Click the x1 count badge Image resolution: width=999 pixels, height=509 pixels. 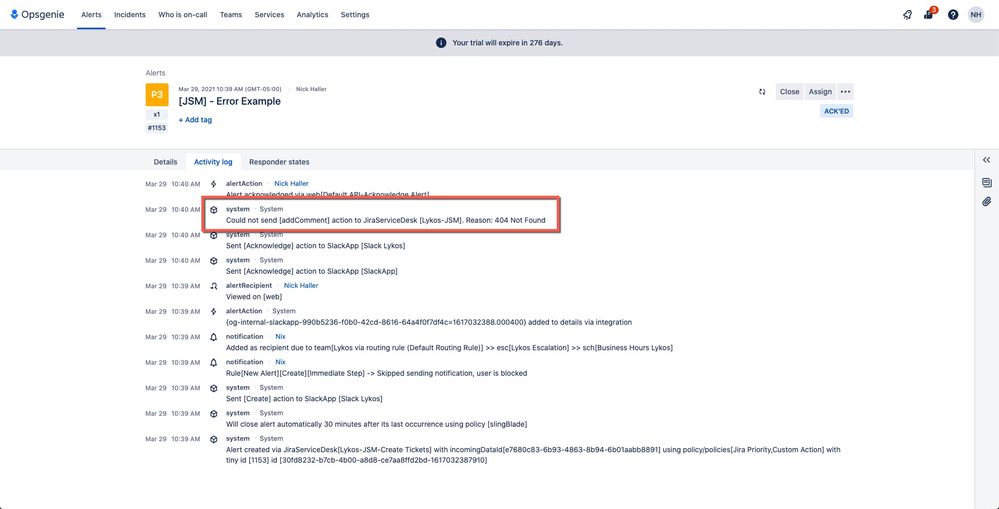point(157,115)
